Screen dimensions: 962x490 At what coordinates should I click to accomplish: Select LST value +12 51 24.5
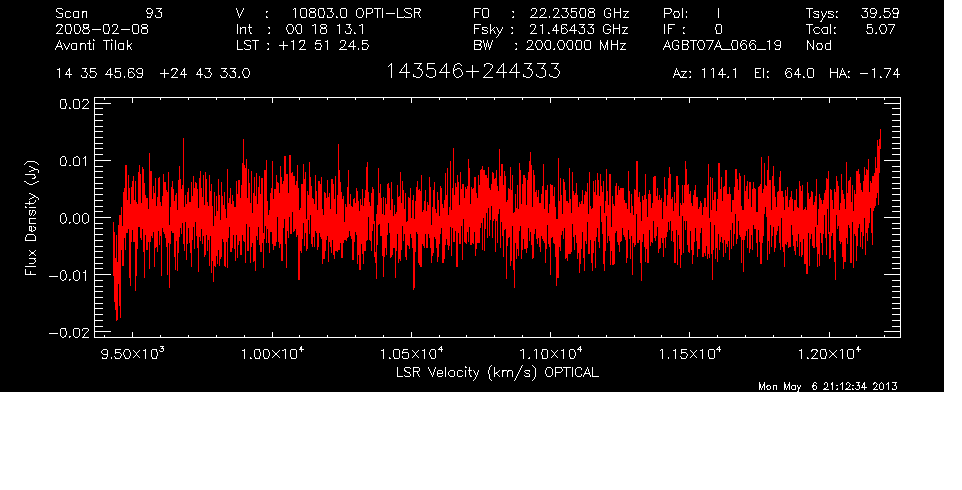pyautogui.click(x=324, y=45)
